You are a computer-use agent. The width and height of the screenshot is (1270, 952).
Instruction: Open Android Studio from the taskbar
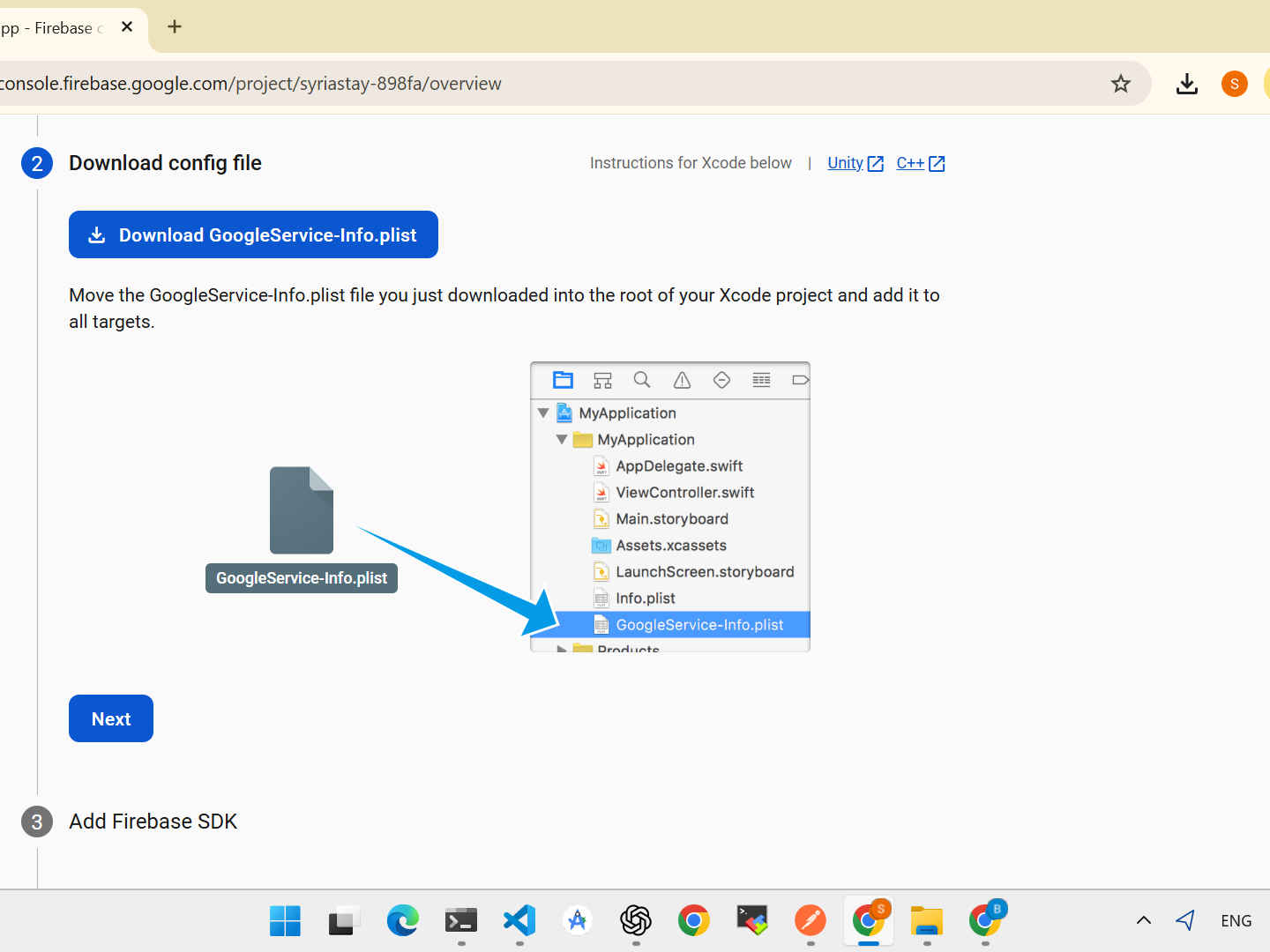point(578,921)
